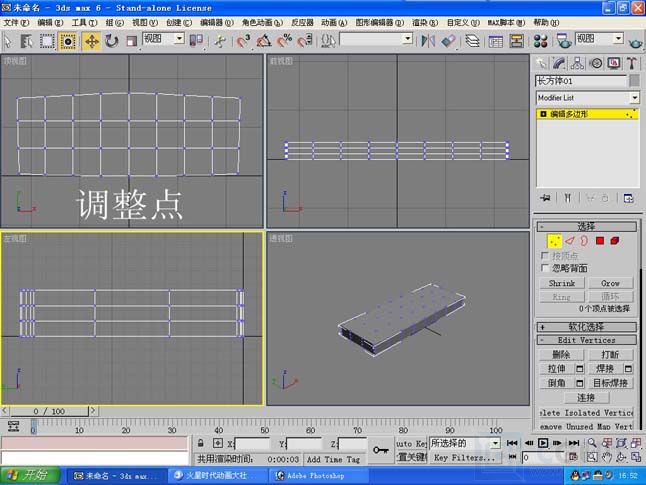Screen dimensions: 646x485
Task: Click the object color swatch beside name
Action: [635, 81]
